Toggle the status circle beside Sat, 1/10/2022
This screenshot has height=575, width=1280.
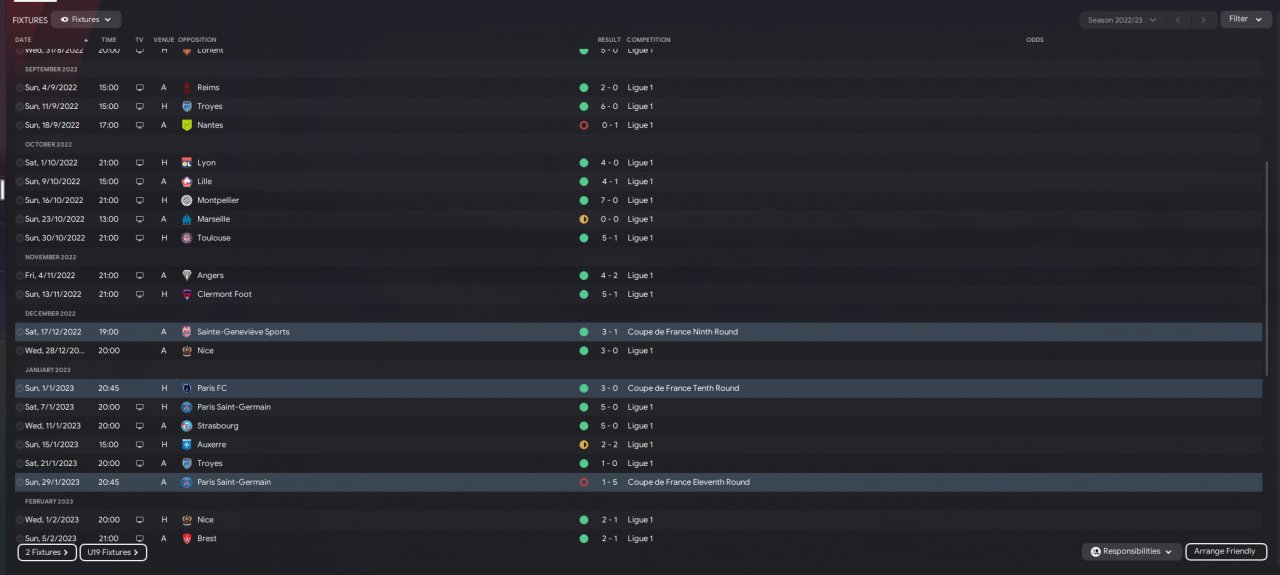(19, 163)
